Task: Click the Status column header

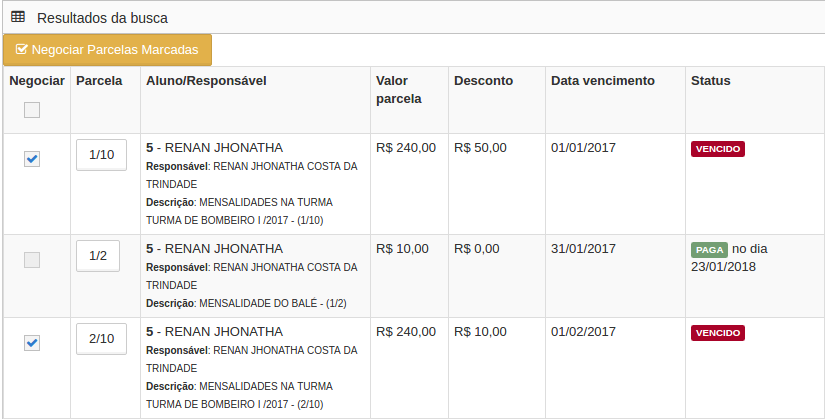Action: pyautogui.click(x=711, y=81)
